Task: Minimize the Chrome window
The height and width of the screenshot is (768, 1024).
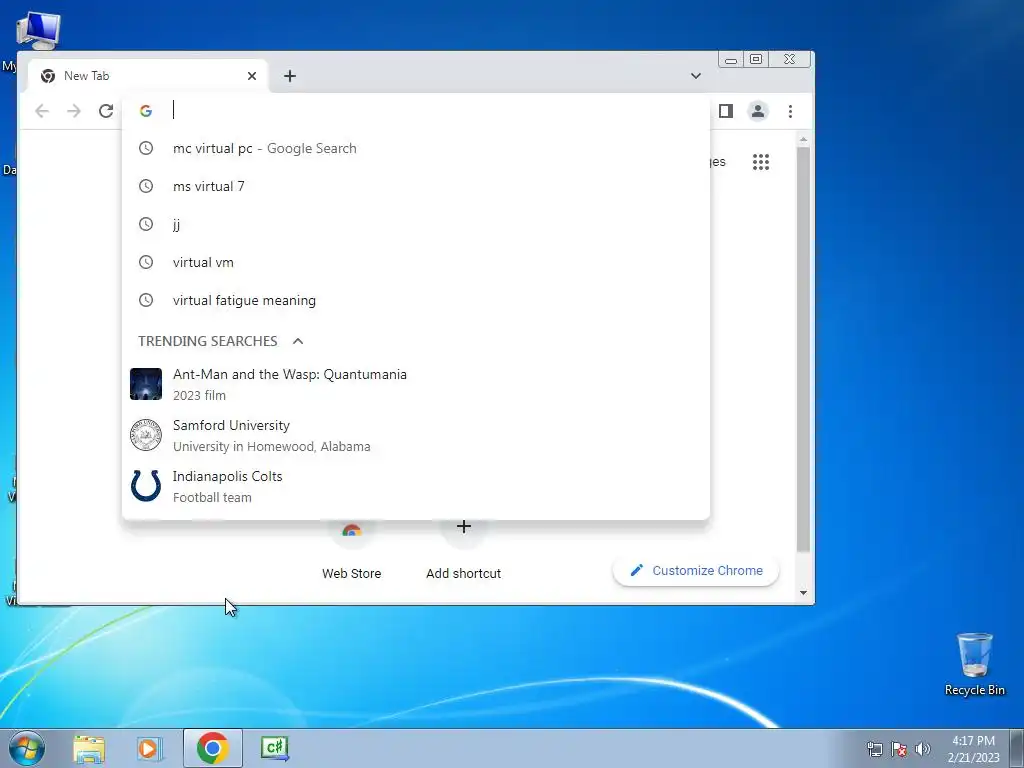Action: (731, 60)
